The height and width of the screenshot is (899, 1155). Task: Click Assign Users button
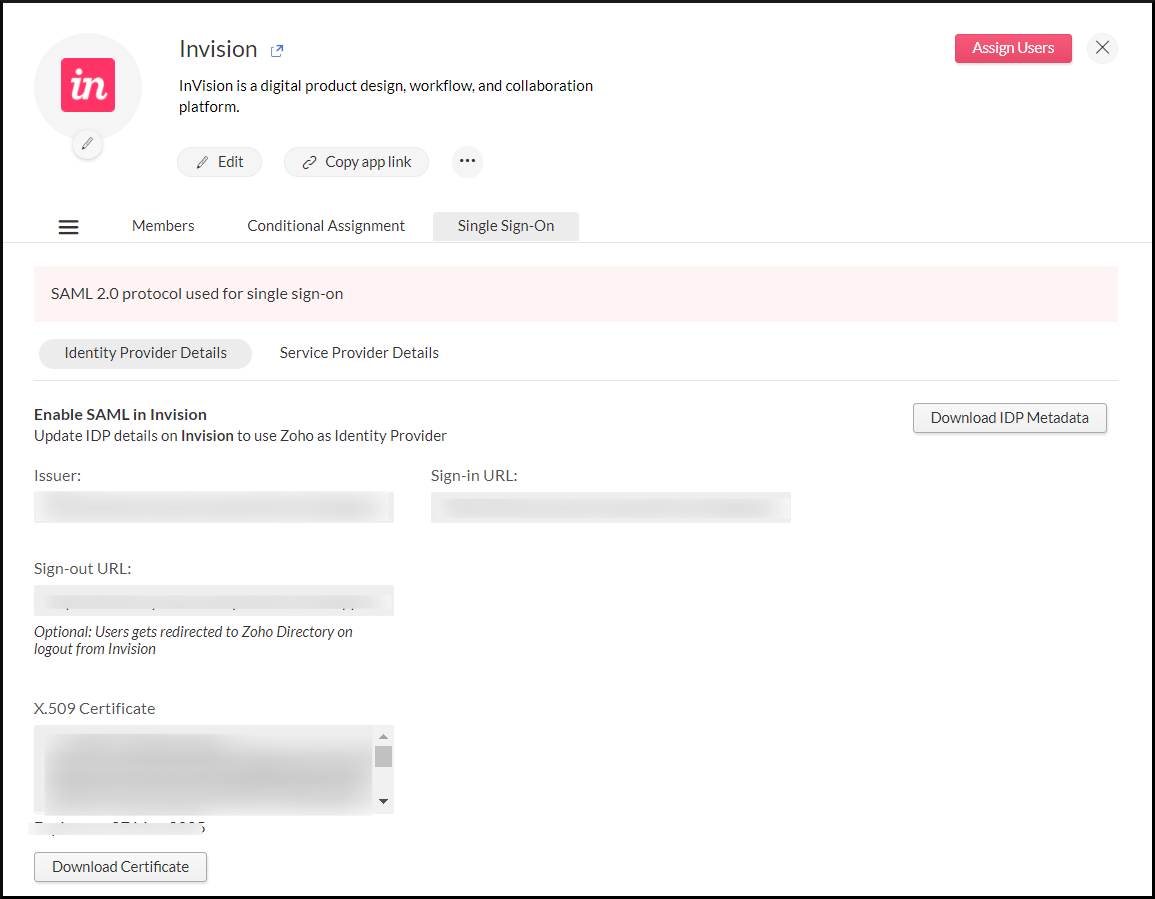[1013, 48]
